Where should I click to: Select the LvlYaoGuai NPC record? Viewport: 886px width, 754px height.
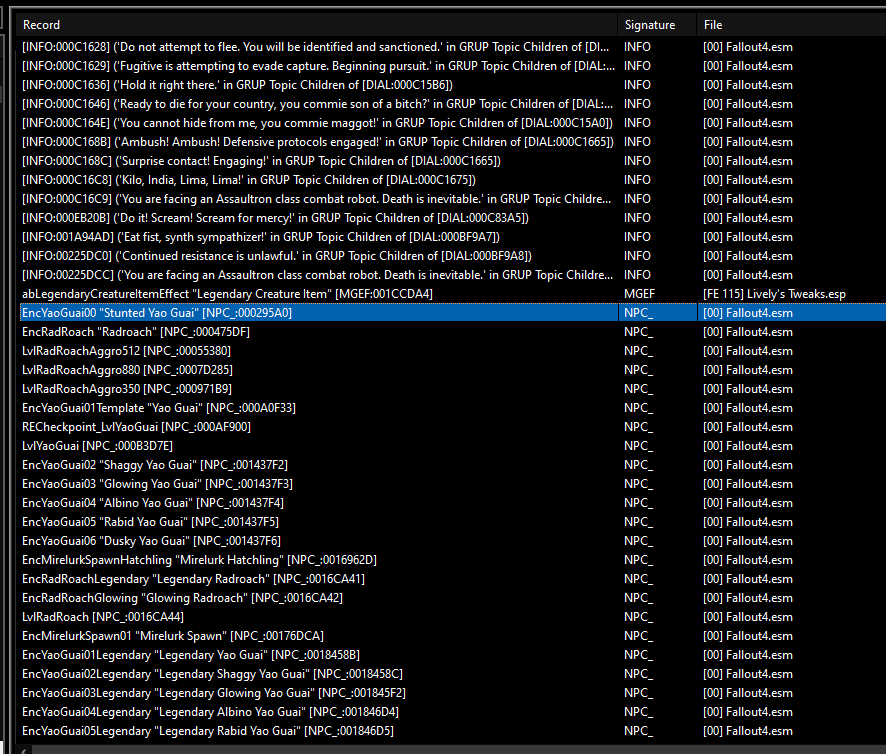(x=452, y=446)
